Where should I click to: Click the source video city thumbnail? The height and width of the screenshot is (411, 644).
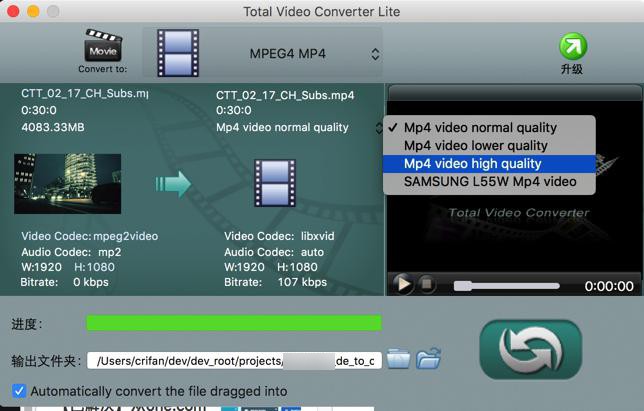click(68, 184)
